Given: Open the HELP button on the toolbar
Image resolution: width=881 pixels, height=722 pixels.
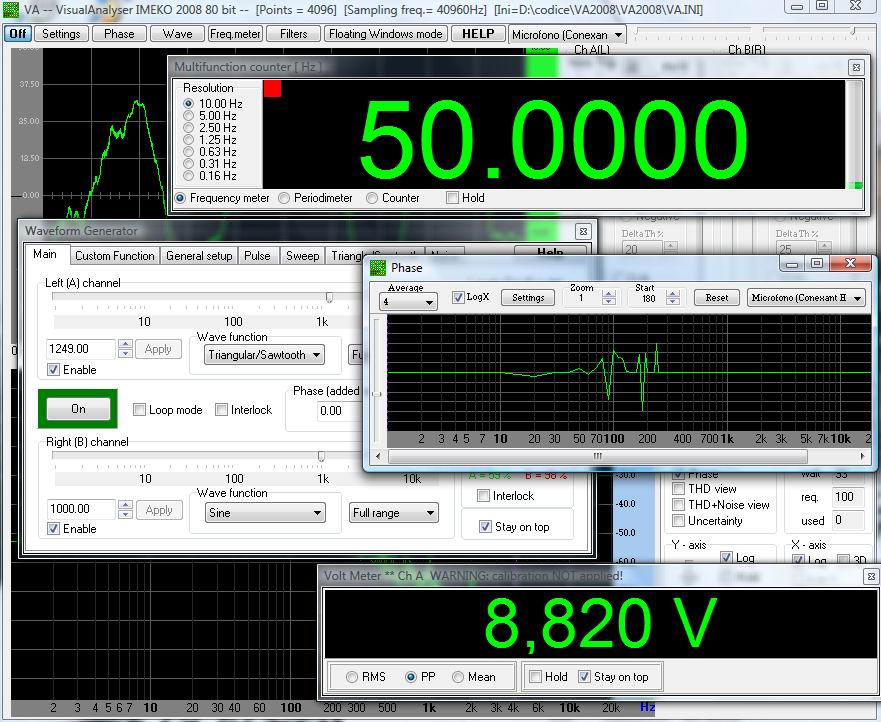Looking at the screenshot, I should coord(477,33).
